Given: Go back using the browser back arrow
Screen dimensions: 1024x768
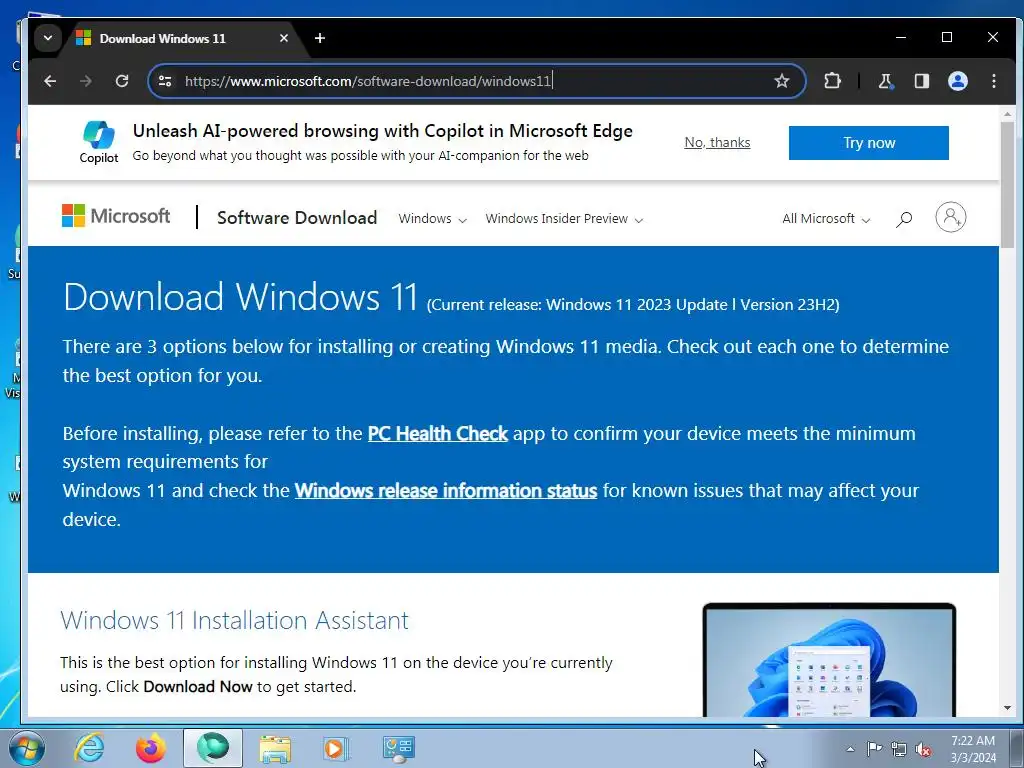Looking at the screenshot, I should (x=50, y=81).
